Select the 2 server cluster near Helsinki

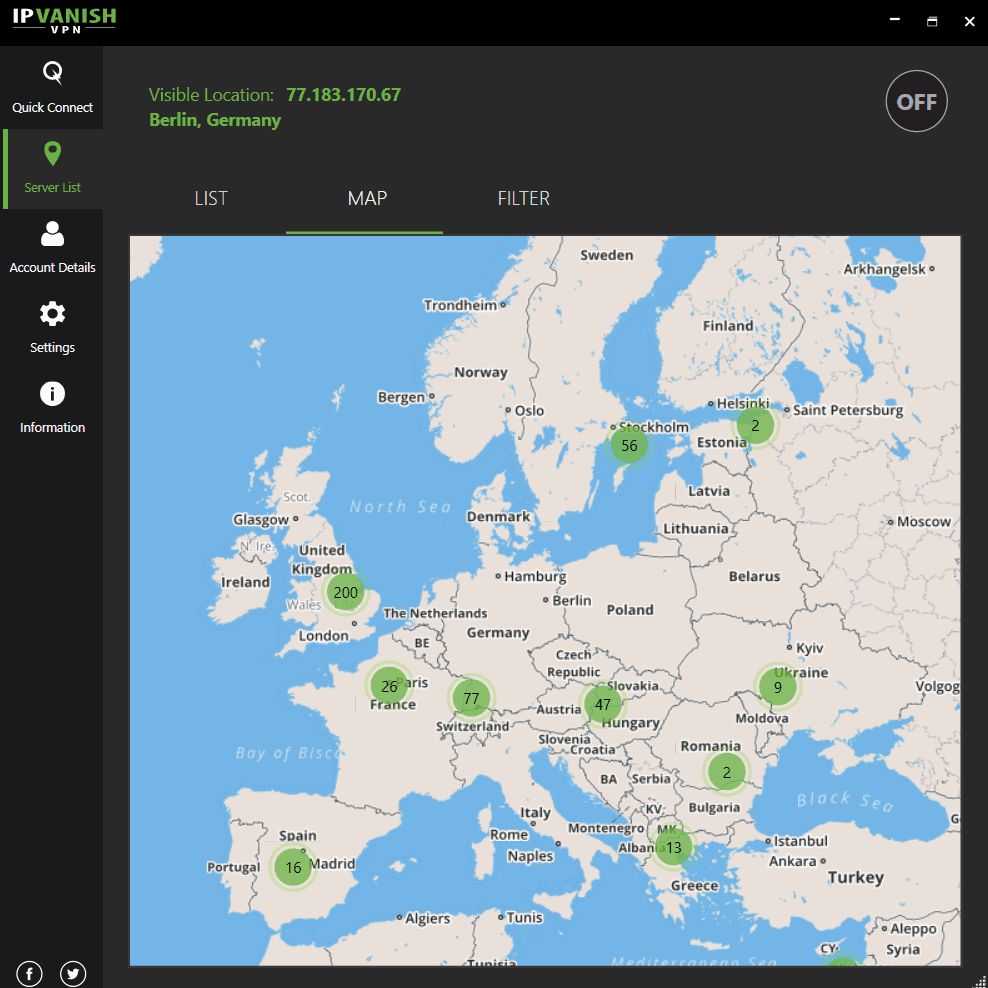coord(755,425)
